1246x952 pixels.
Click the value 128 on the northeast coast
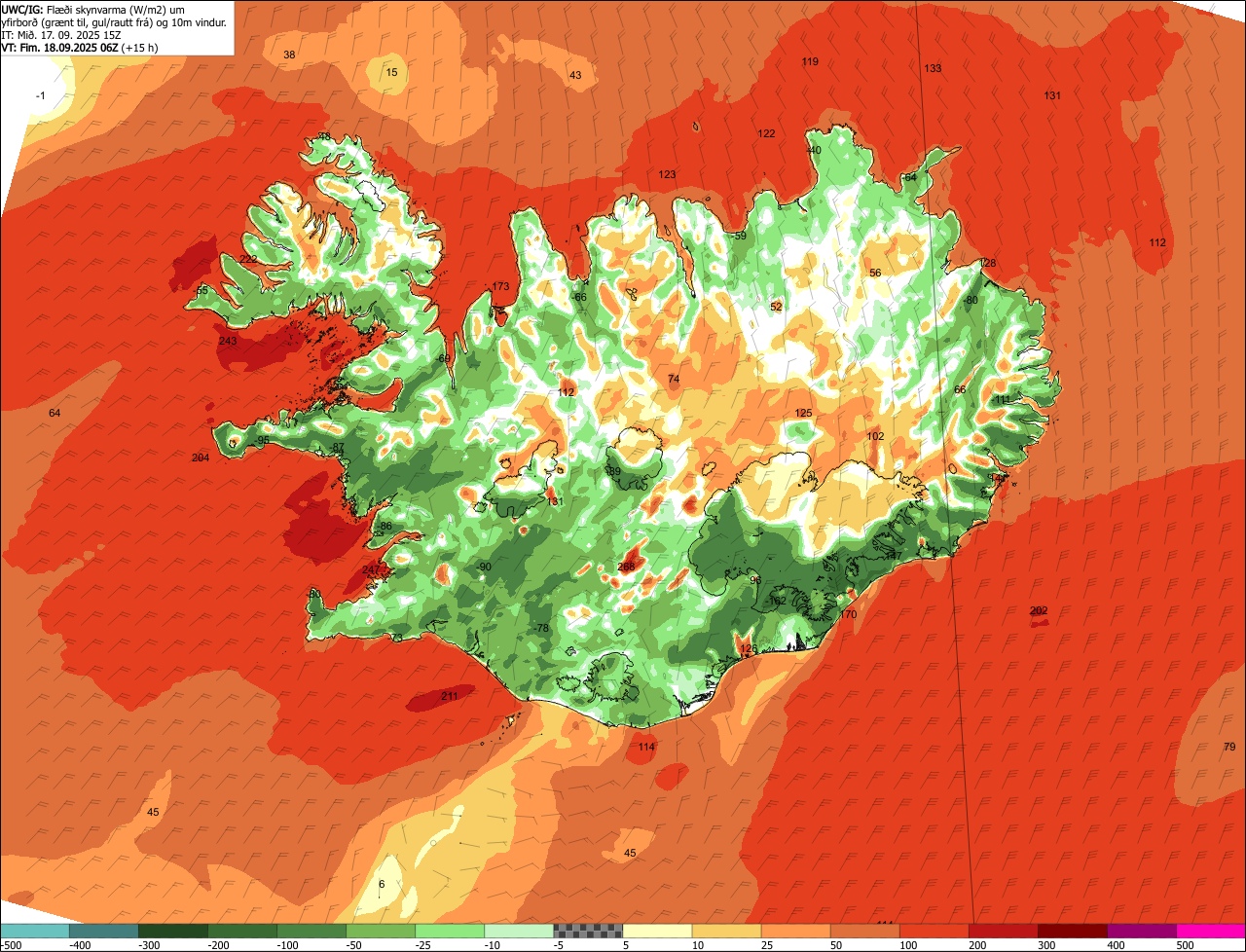[x=988, y=263]
